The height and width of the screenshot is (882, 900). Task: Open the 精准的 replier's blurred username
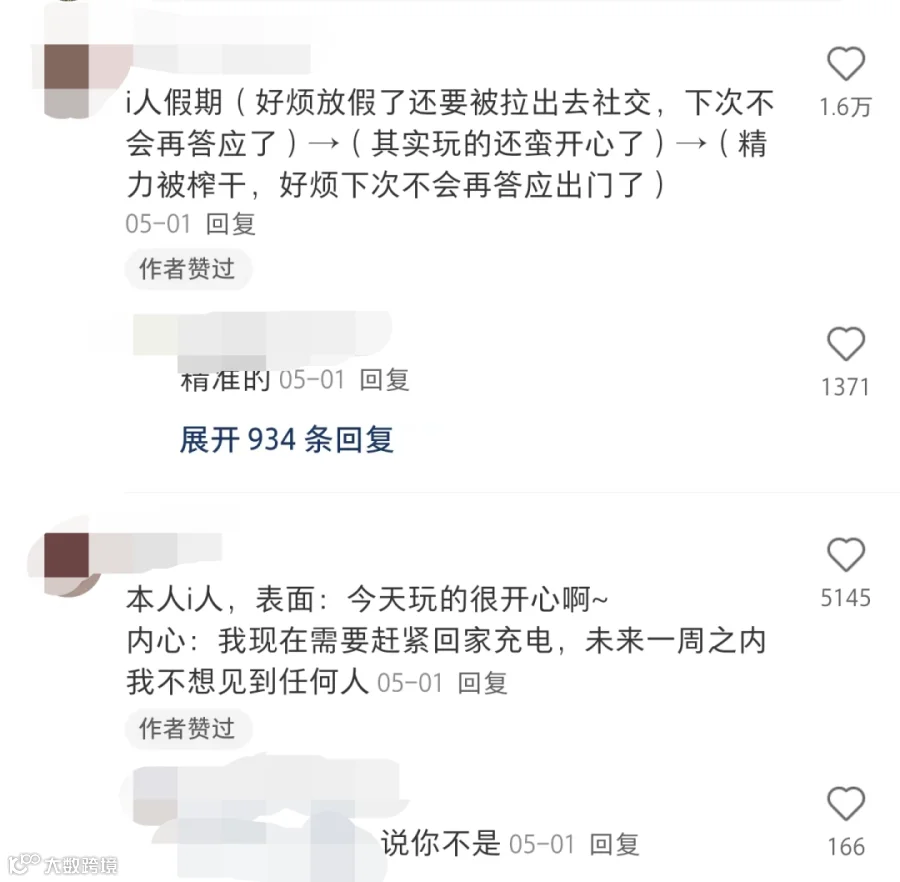tap(261, 336)
